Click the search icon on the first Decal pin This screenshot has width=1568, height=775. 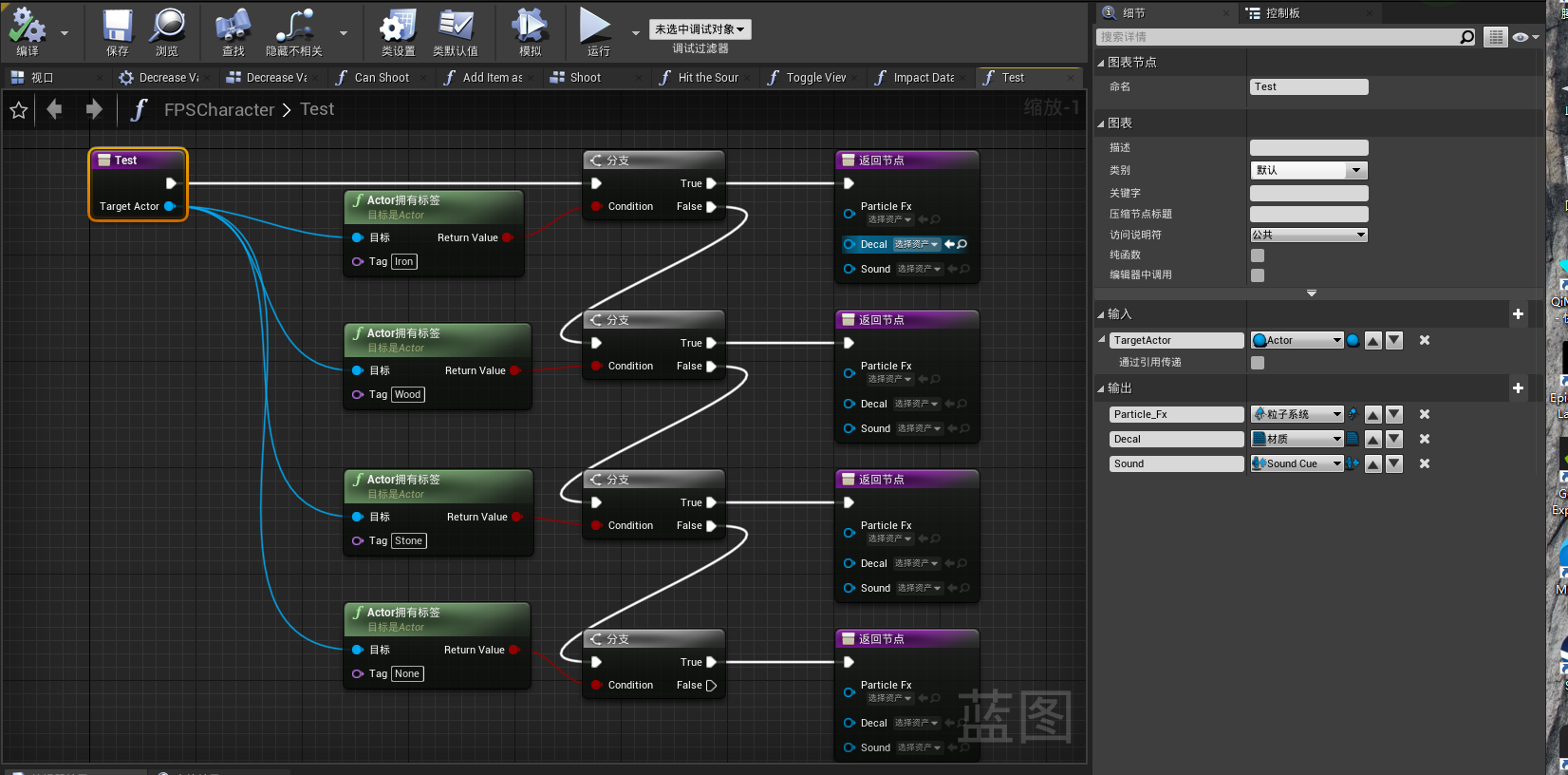click(x=962, y=244)
